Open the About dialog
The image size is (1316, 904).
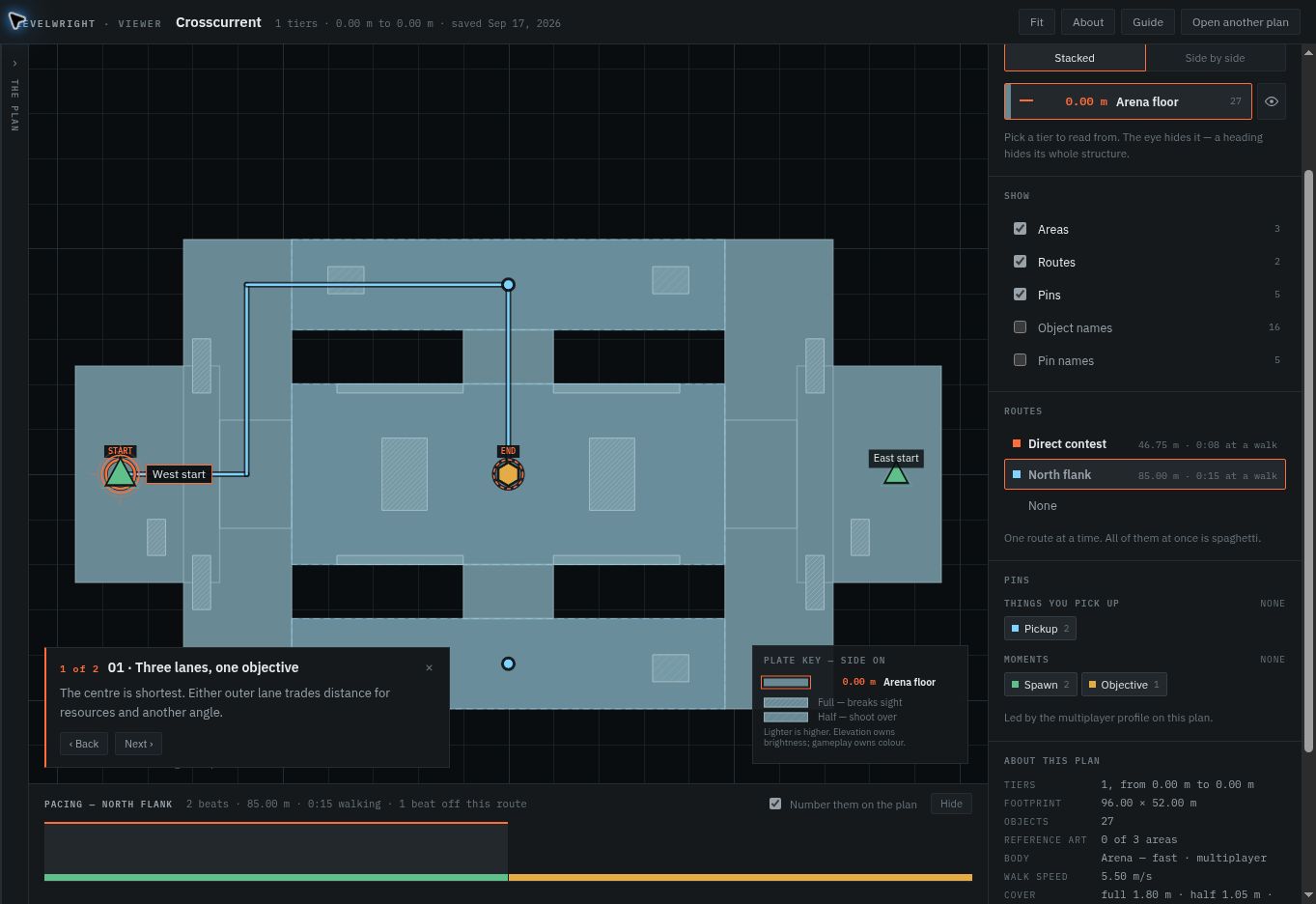pos(1088,22)
